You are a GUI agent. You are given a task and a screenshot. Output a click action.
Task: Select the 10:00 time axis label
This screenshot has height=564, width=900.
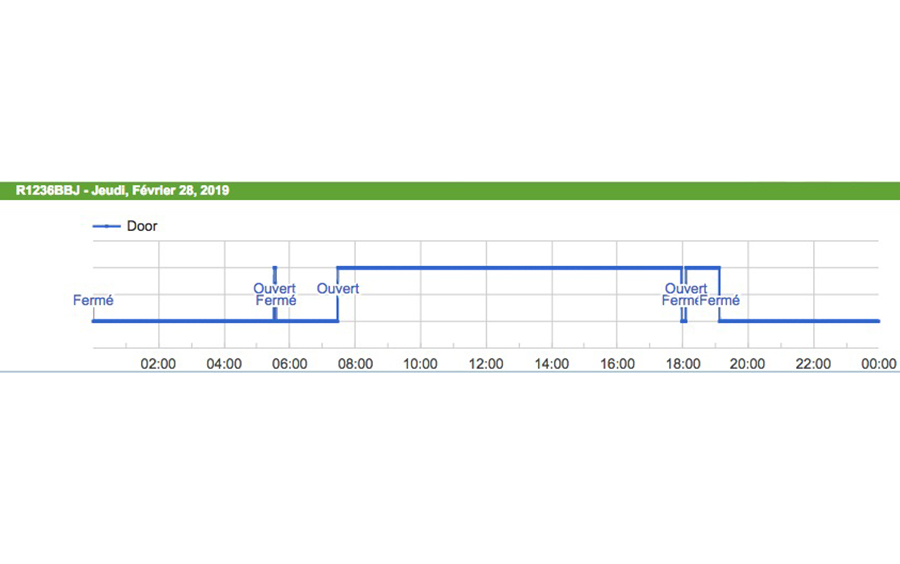point(421,364)
